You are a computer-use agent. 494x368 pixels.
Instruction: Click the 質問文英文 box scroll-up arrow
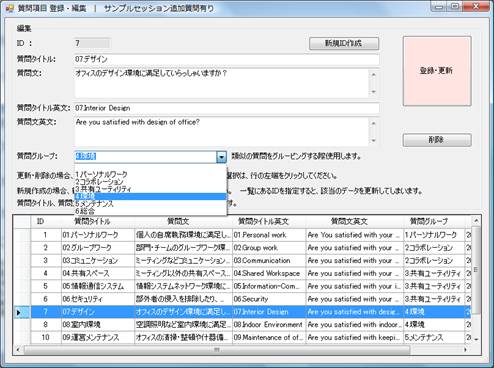[374, 123]
